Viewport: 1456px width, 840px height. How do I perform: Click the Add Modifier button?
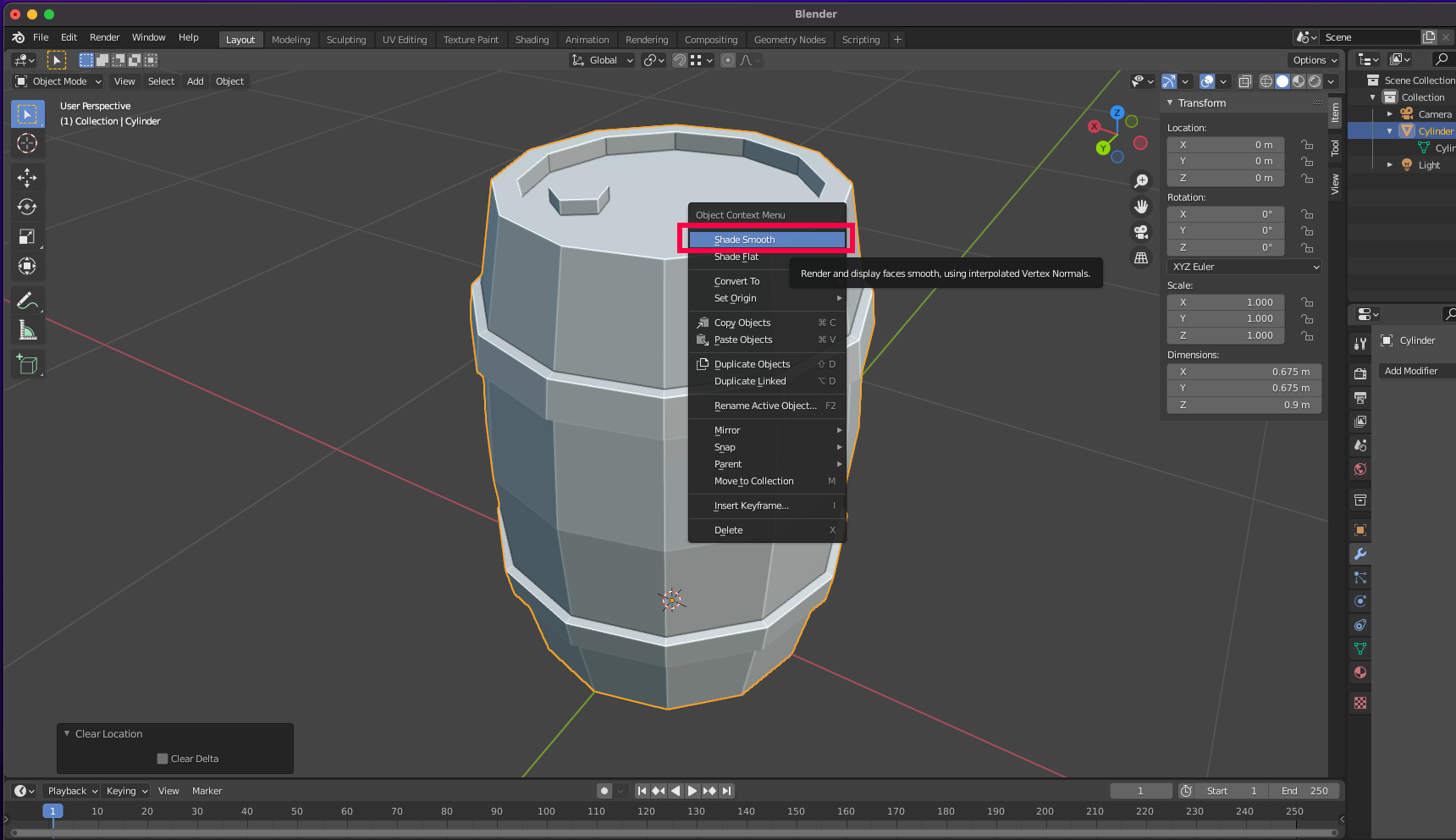tap(1416, 371)
